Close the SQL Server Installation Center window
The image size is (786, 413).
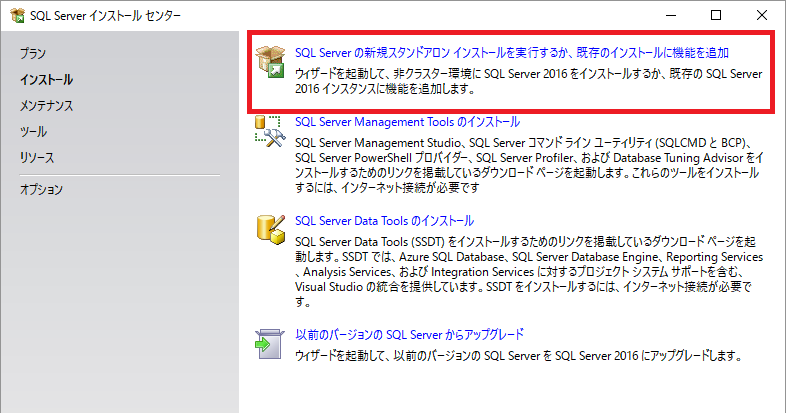[761, 16]
